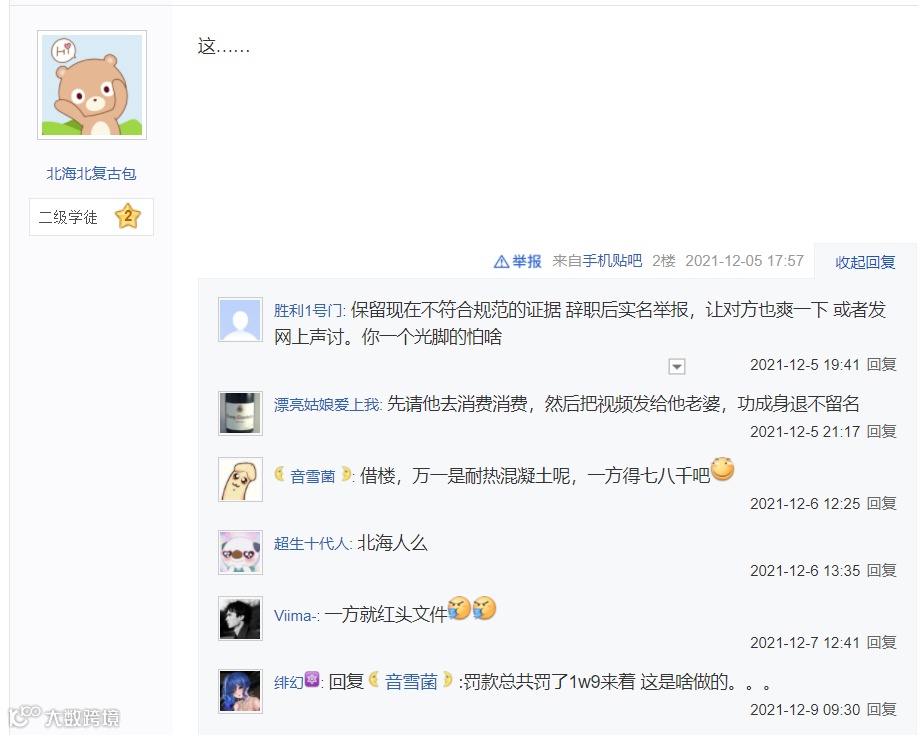918x735 pixels.
Task: Click Viima- black-and-white portrait avatar
Action: point(240,618)
